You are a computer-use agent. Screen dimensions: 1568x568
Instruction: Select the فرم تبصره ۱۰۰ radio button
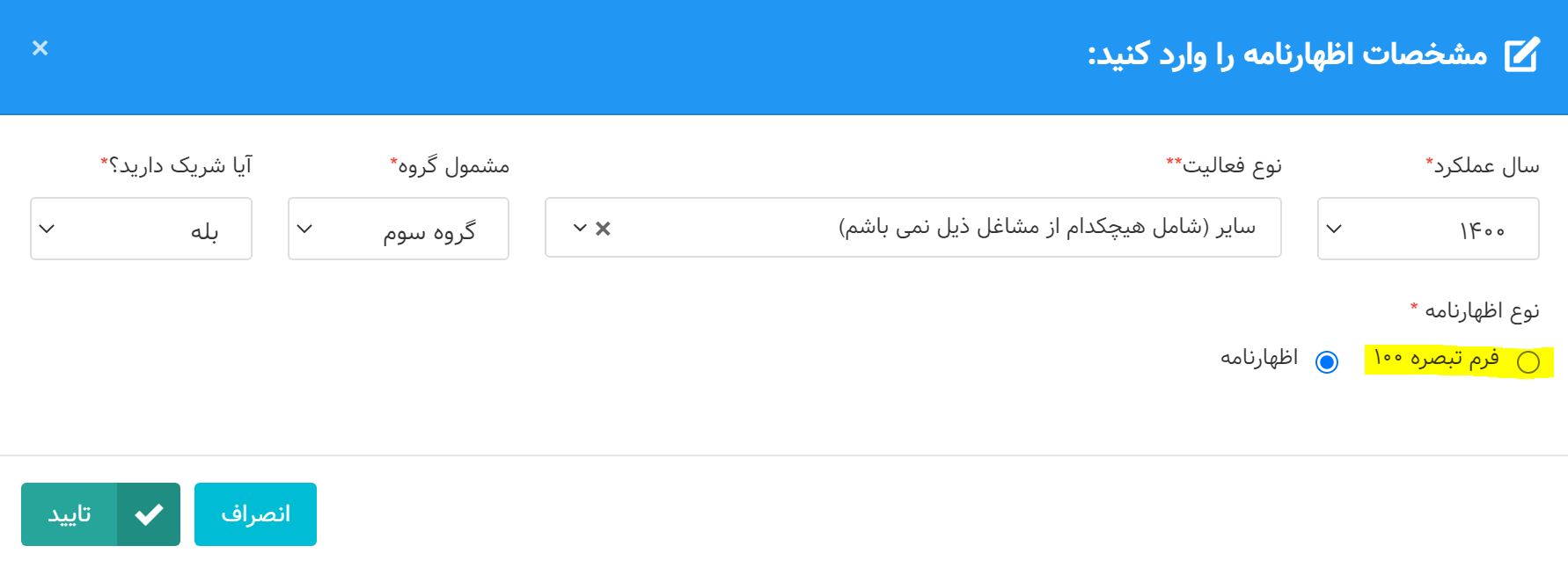[x=1528, y=362]
